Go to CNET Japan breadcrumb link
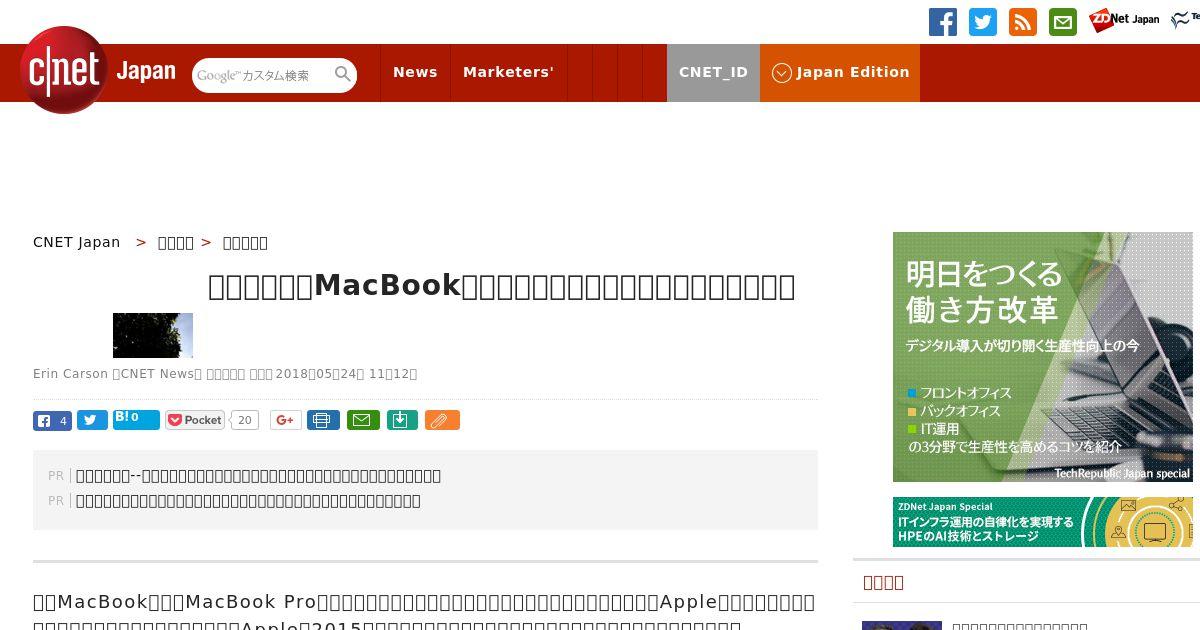 (77, 242)
